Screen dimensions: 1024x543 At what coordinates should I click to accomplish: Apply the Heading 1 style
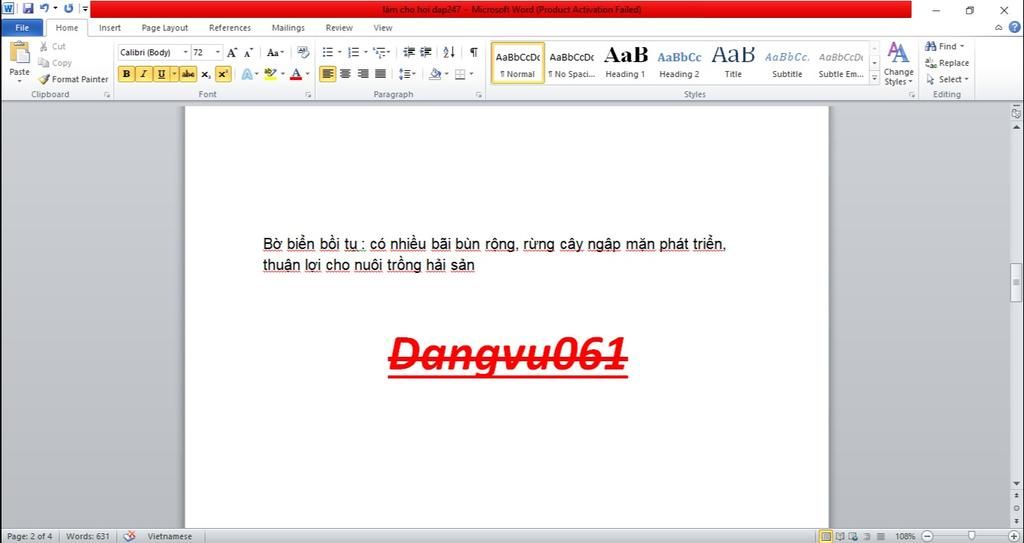pyautogui.click(x=625, y=63)
